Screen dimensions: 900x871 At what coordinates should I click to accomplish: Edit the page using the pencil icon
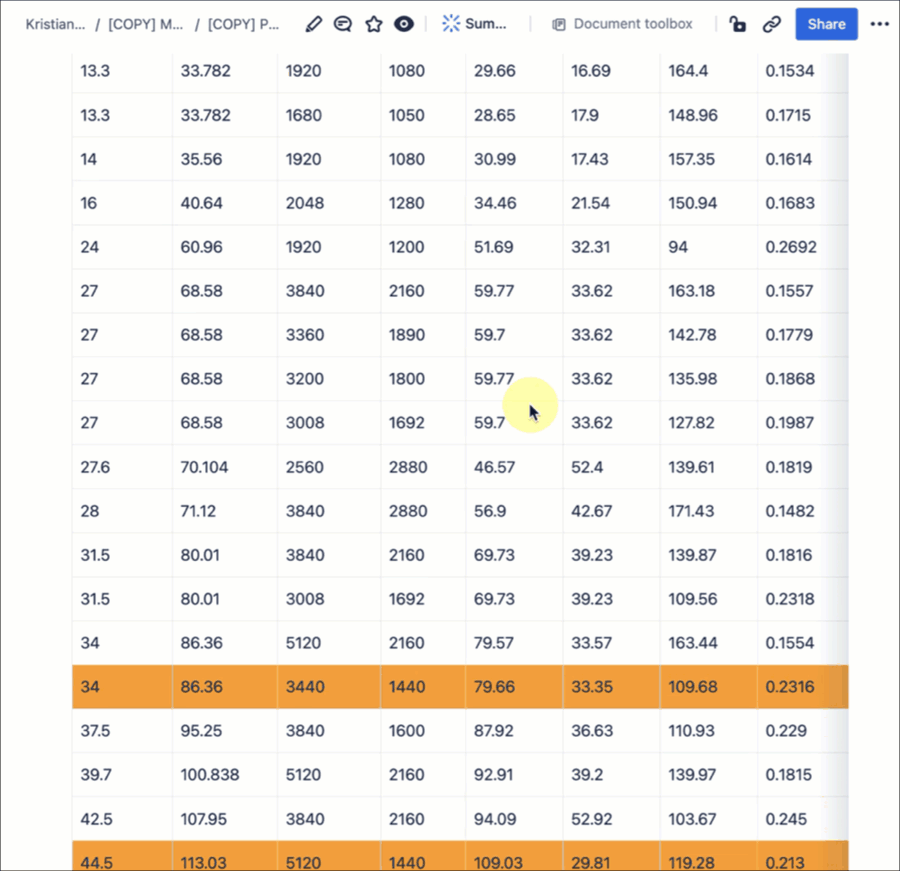click(x=313, y=23)
